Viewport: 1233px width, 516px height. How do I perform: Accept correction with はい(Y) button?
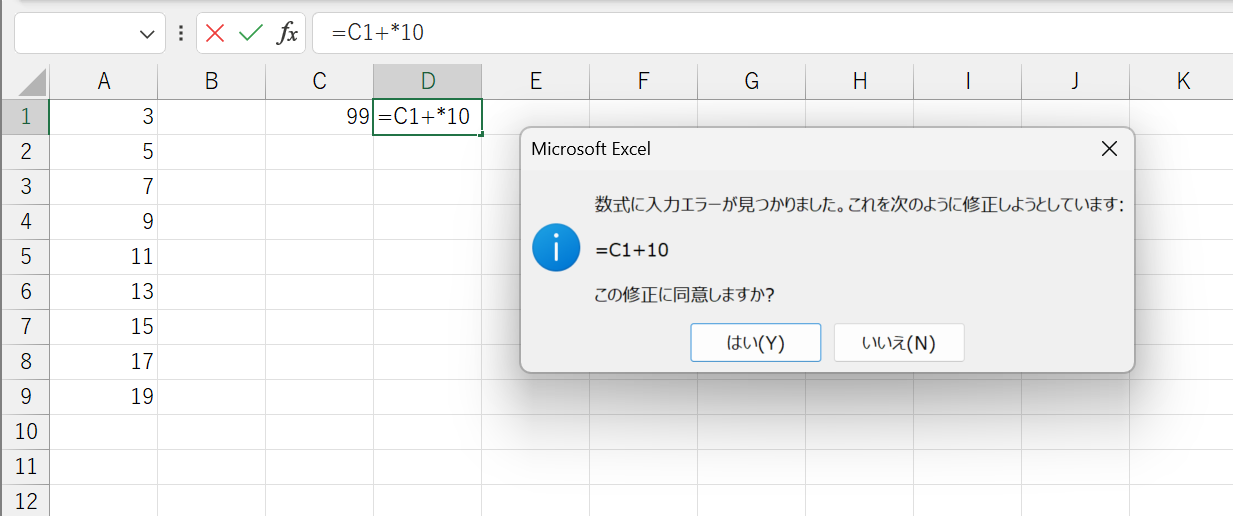coord(756,343)
